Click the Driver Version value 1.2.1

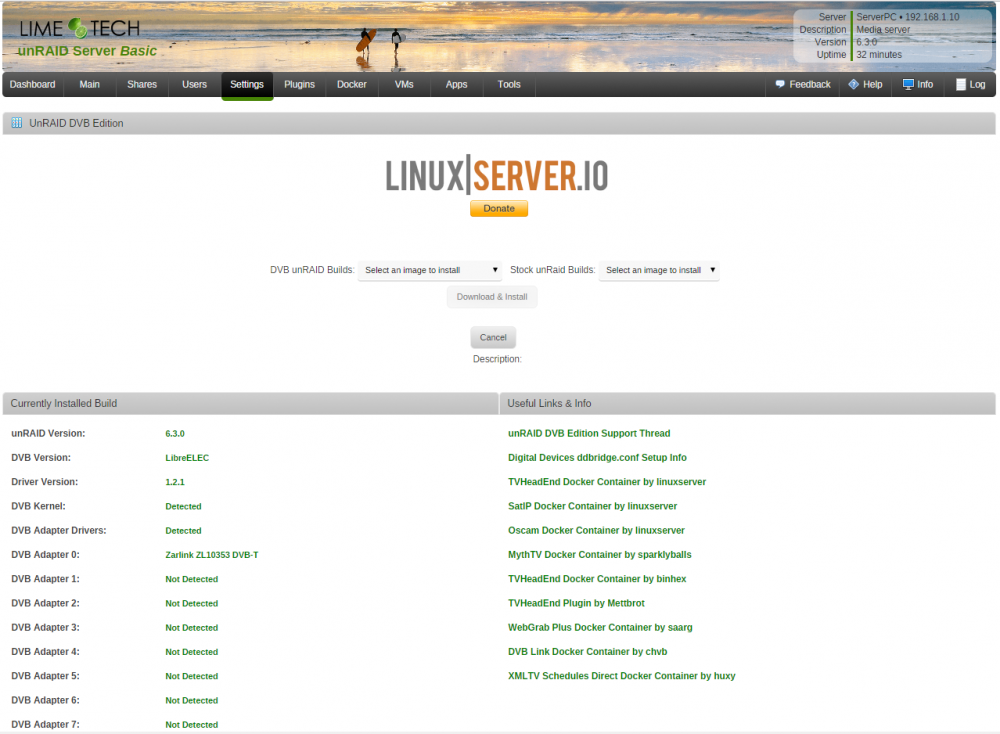tap(175, 482)
